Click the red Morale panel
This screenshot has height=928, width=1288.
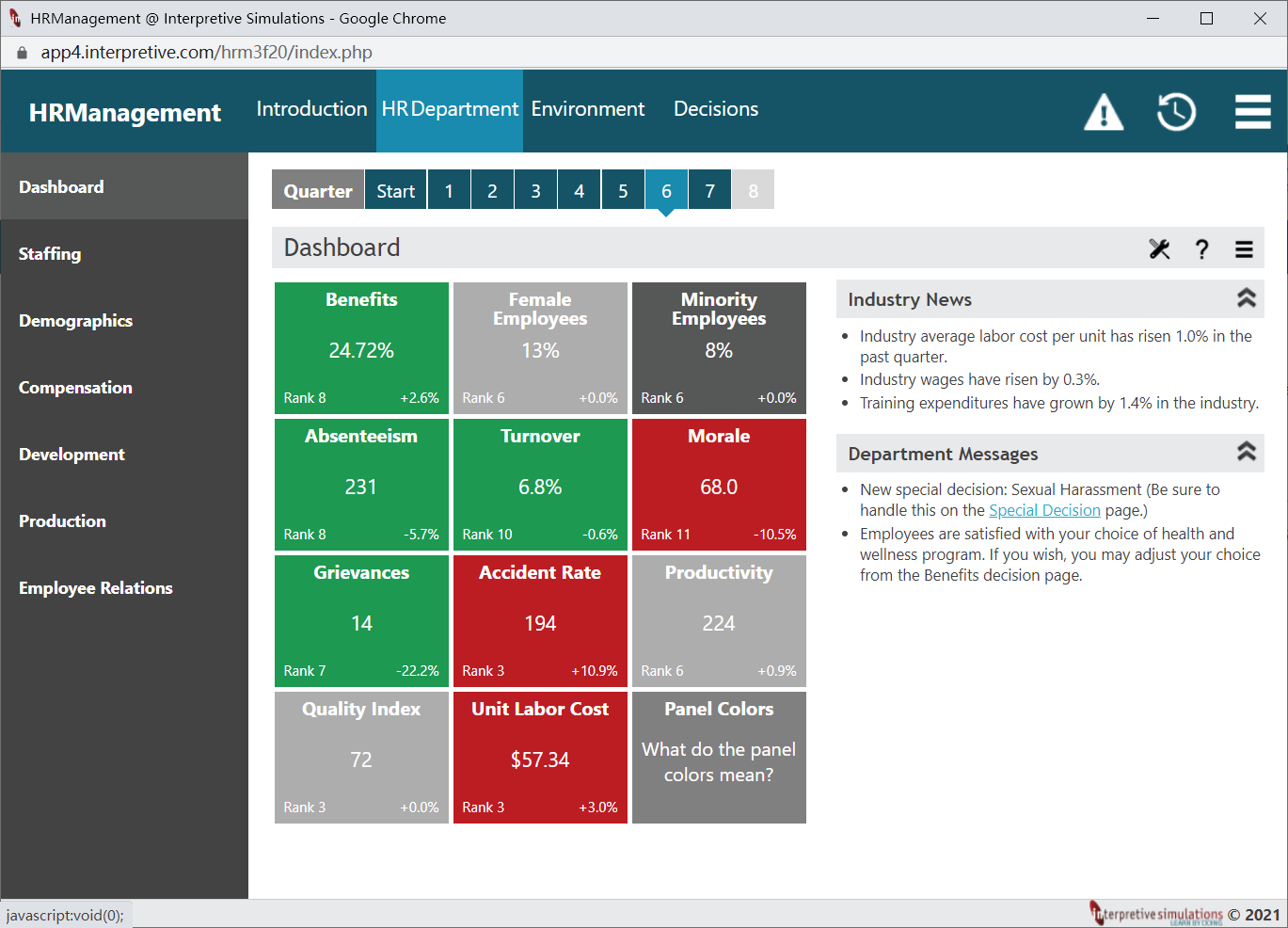click(719, 485)
